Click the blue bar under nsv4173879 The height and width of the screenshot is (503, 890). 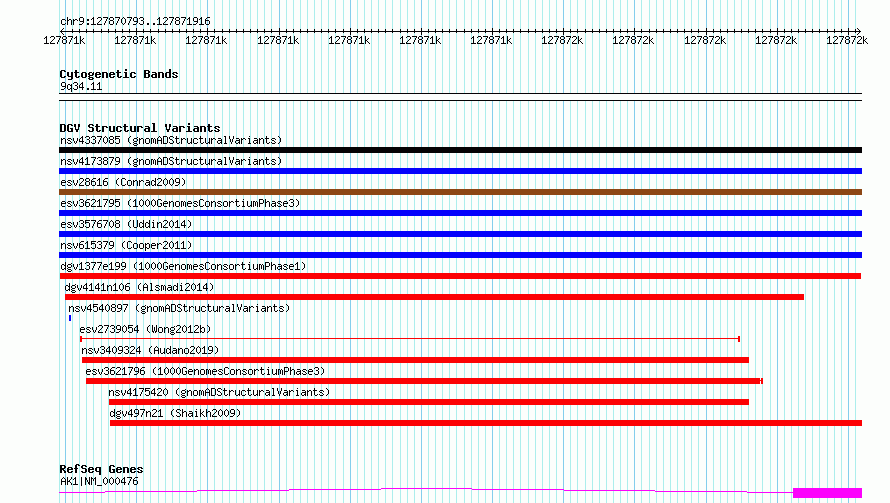point(460,171)
